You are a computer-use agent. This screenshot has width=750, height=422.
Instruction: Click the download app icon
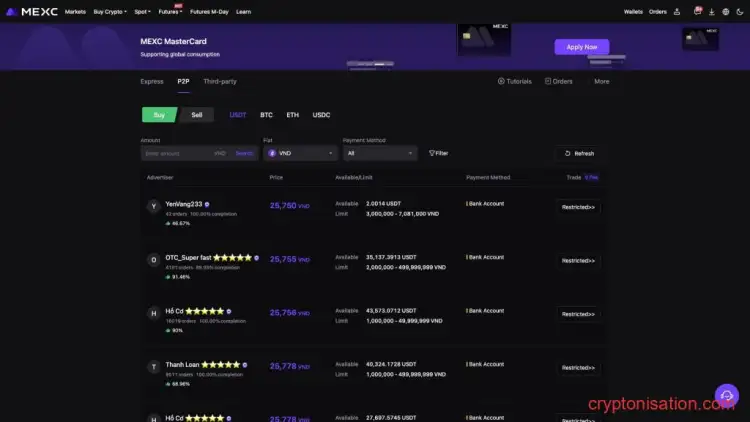coord(712,11)
